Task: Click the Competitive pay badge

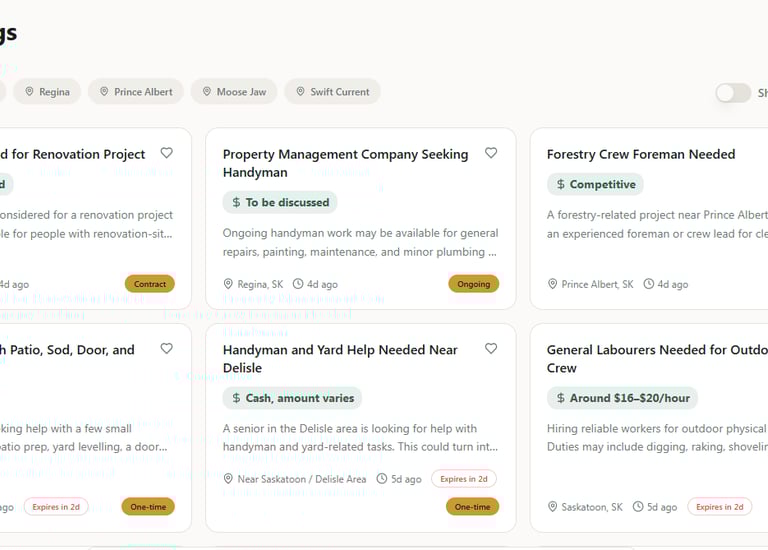Action: pyautogui.click(x=595, y=184)
